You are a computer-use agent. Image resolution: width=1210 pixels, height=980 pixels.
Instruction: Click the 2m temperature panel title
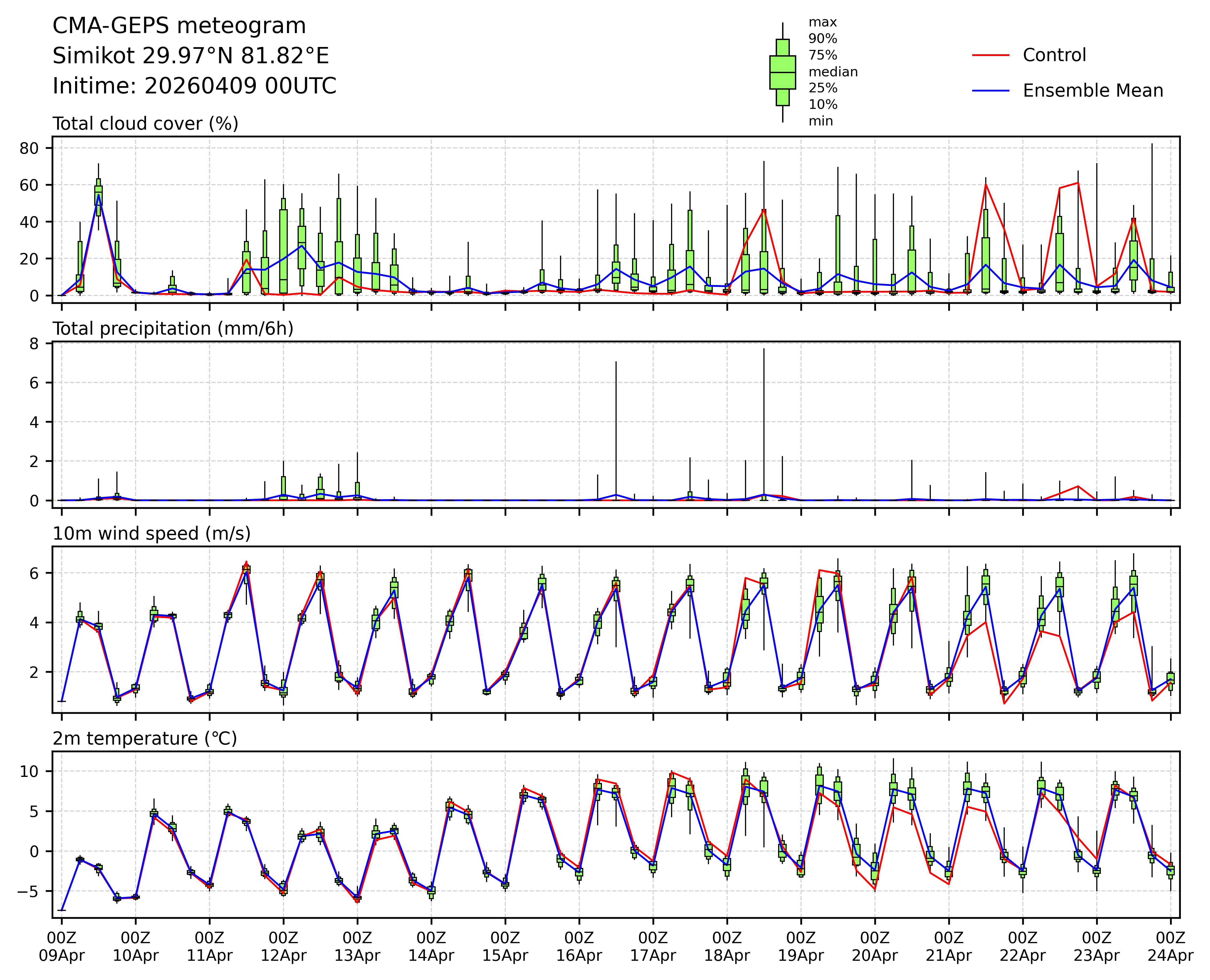point(145,738)
